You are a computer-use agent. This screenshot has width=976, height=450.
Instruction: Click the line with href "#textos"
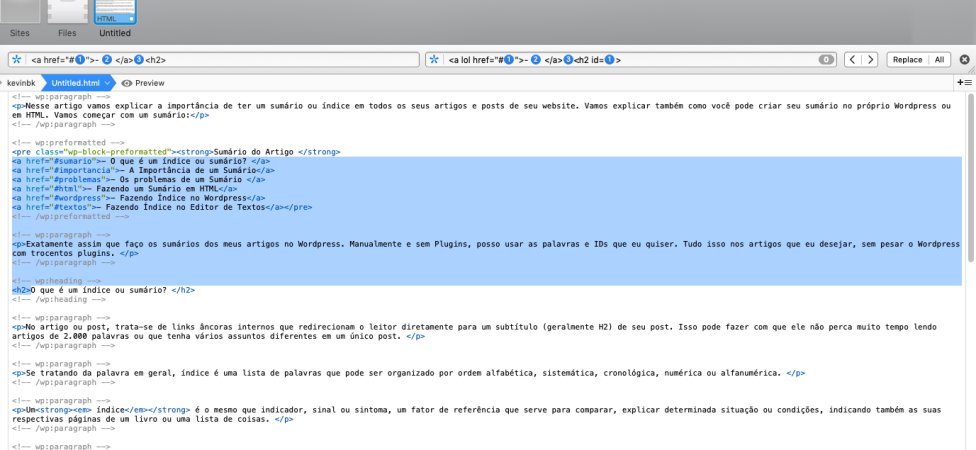tap(162, 207)
